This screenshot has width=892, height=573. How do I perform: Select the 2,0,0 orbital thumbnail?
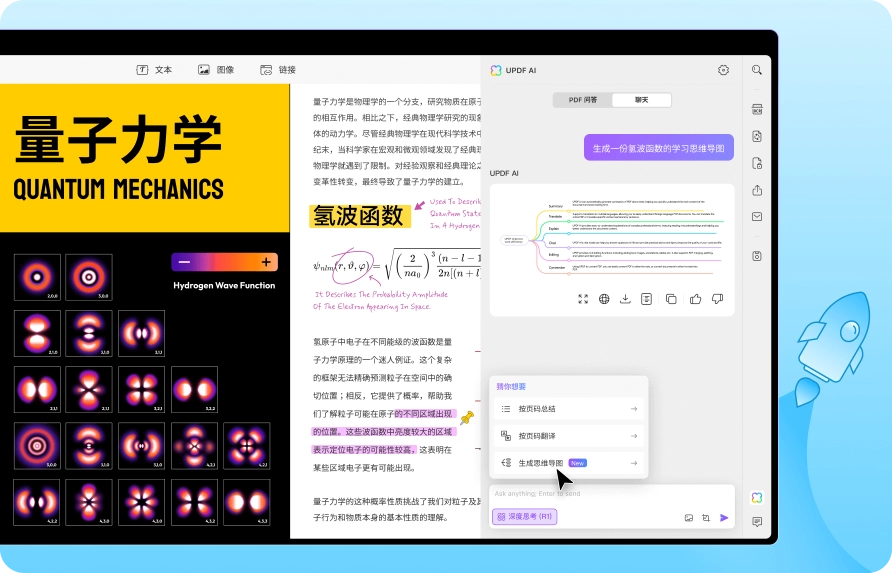(37, 277)
